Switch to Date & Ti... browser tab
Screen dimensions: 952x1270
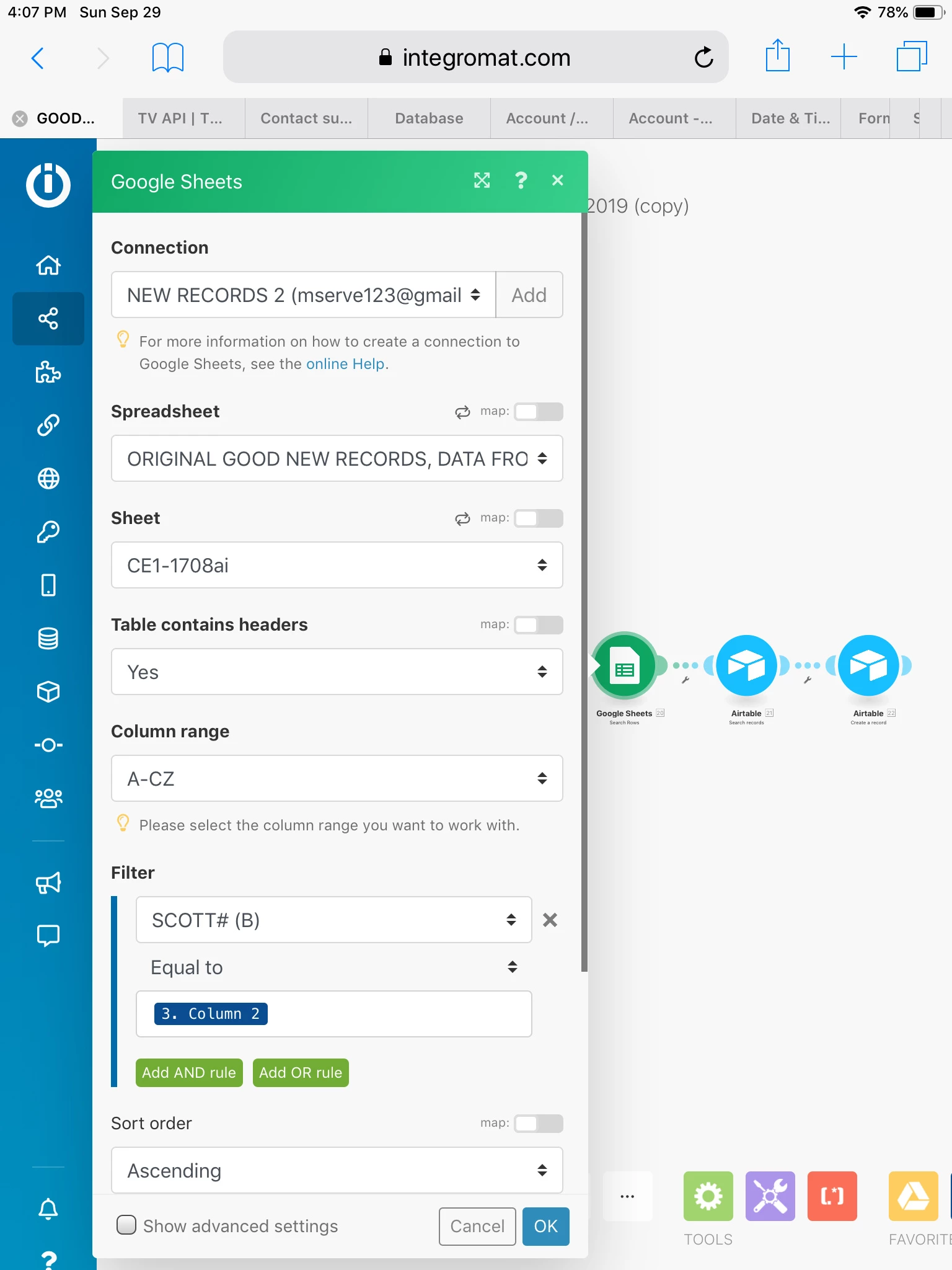click(788, 118)
